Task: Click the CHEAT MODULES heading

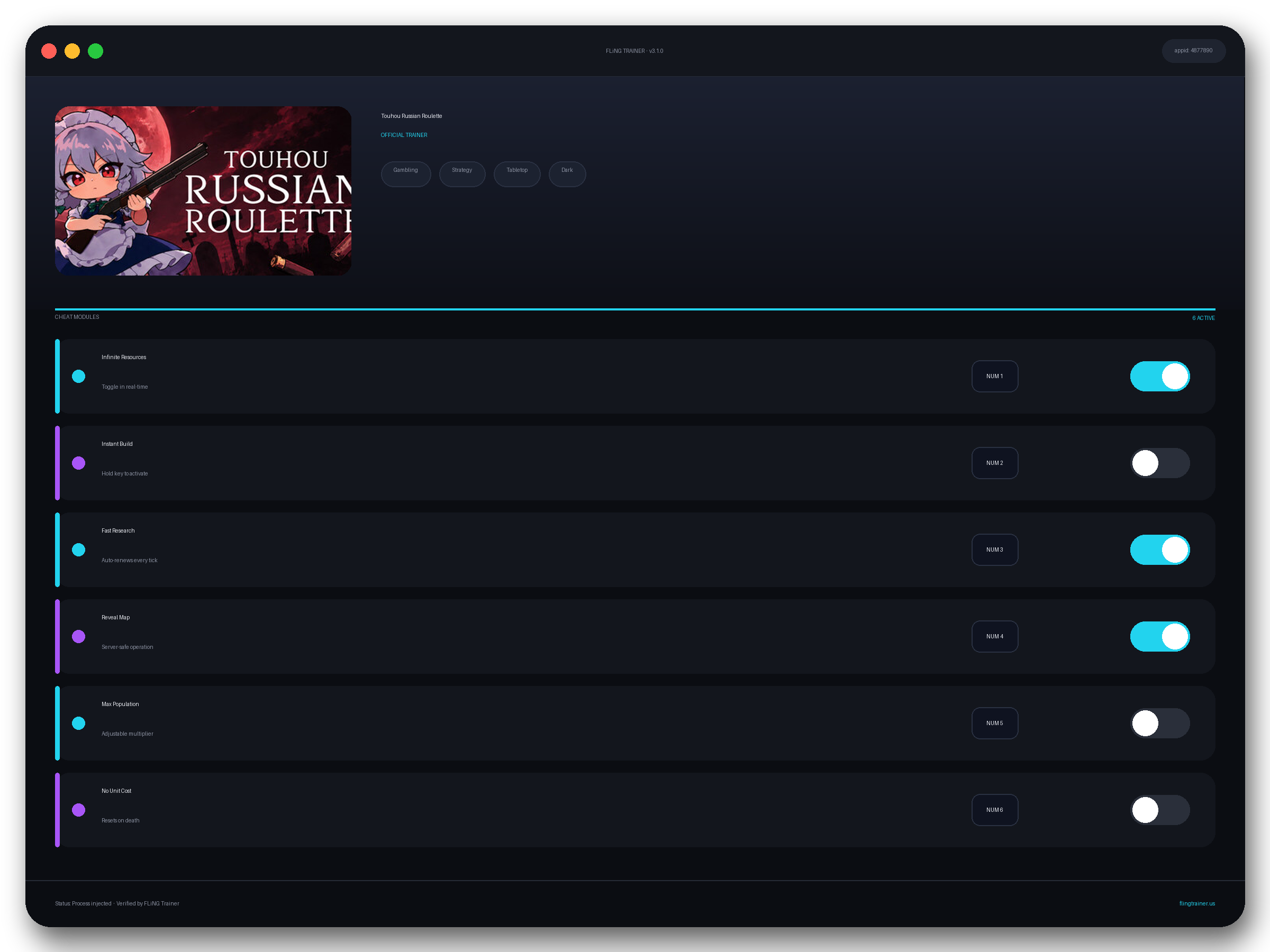Action: (x=77, y=317)
